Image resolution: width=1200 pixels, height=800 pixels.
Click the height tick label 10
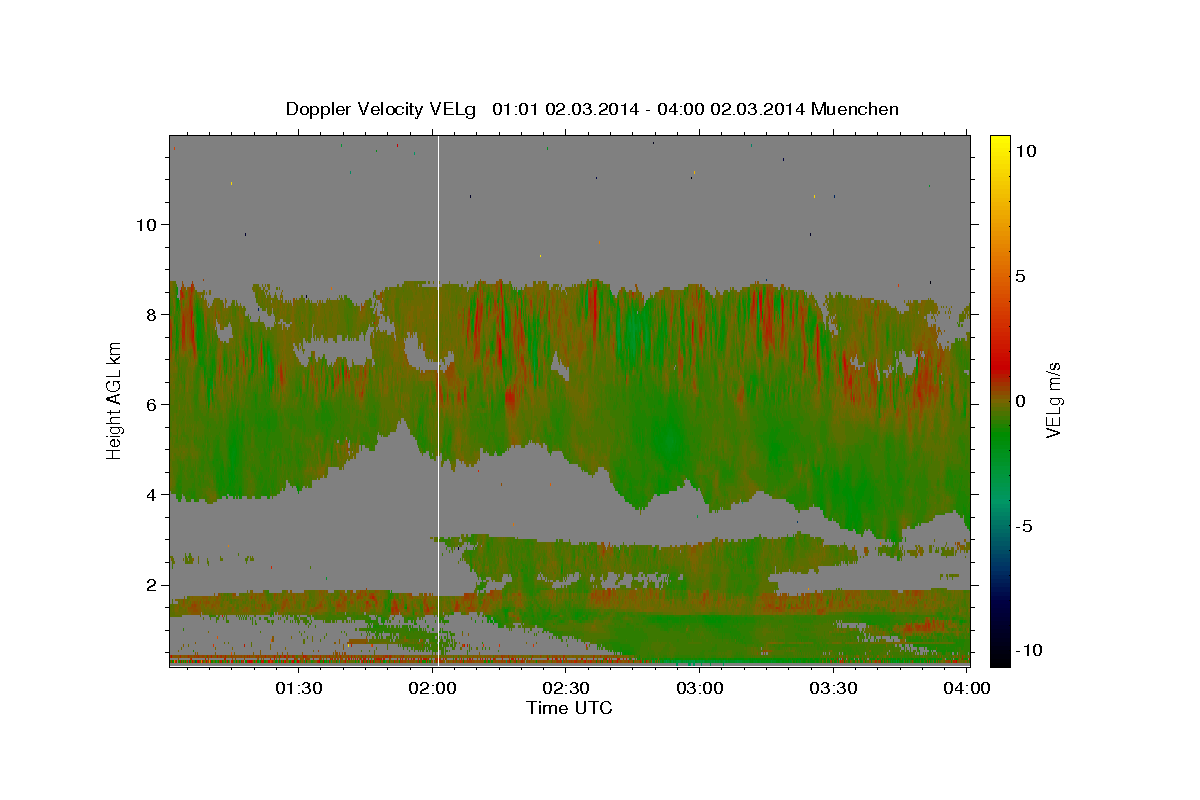(146, 224)
